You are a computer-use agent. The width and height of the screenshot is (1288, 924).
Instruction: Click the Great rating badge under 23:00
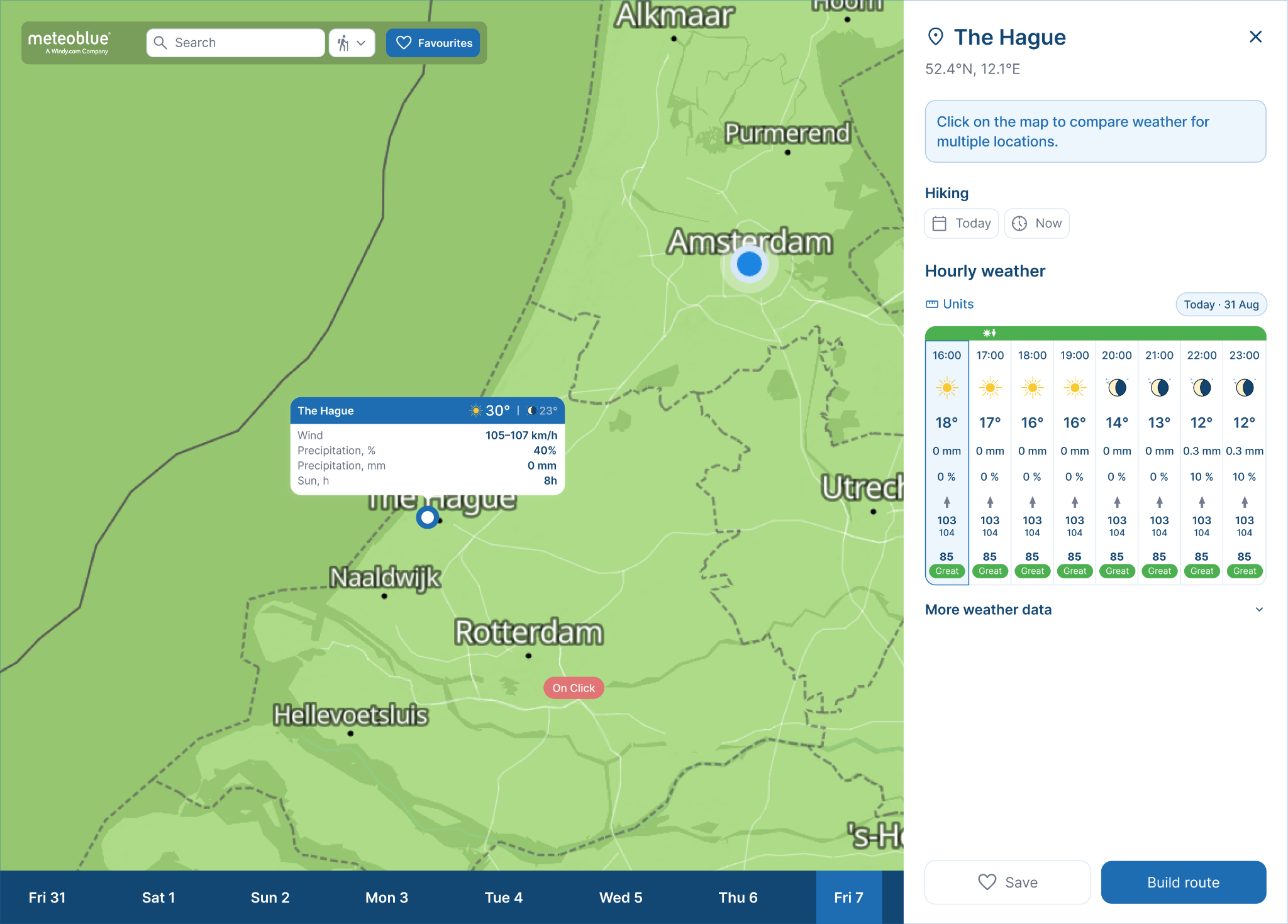click(1244, 571)
